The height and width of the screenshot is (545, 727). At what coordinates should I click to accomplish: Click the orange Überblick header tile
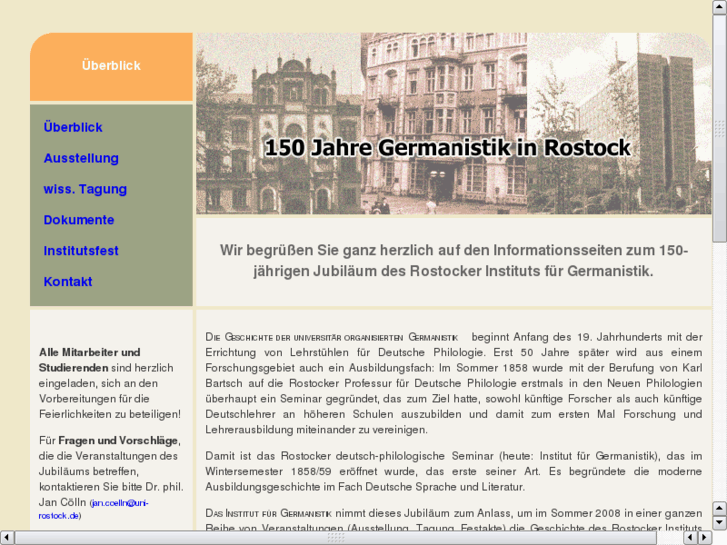pos(111,66)
